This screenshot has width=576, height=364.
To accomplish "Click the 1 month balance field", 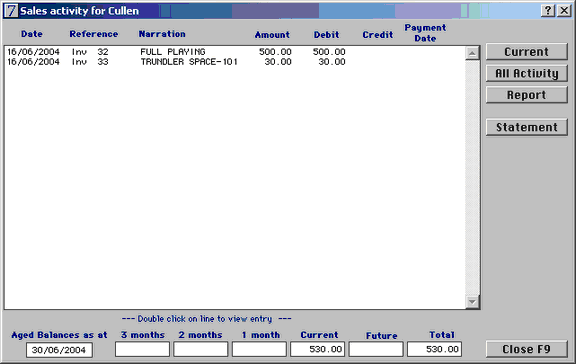I will (259, 349).
